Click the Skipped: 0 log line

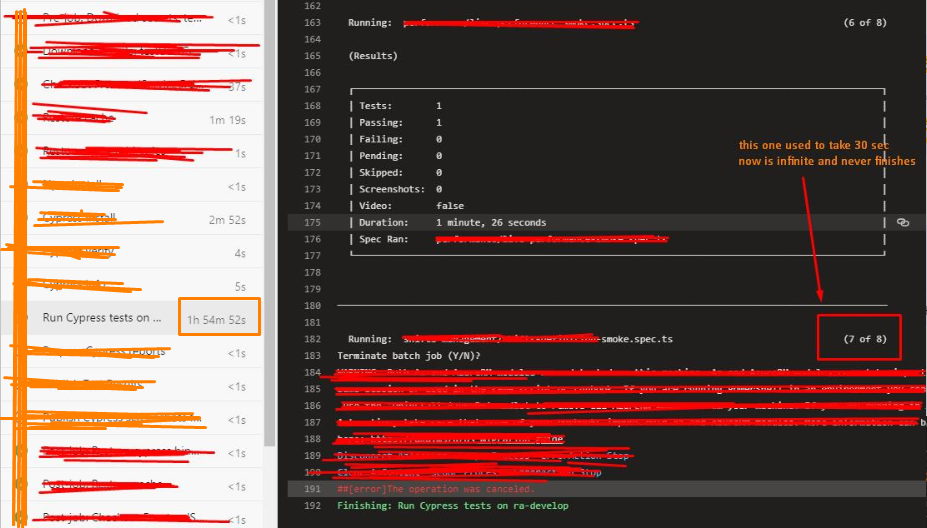400,173
